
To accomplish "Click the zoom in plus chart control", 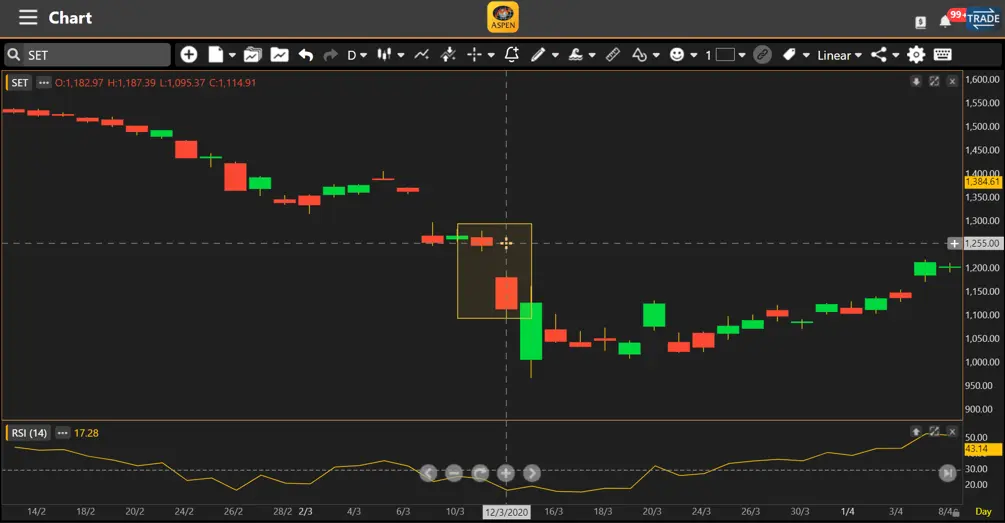I will click(x=506, y=473).
